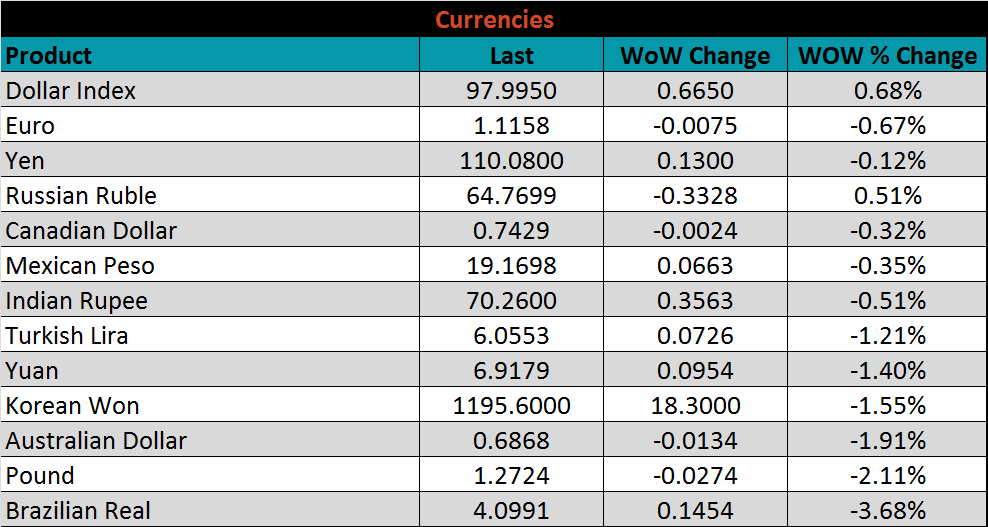
Task: Select the Canadian Dollar row label
Action: coord(91,231)
